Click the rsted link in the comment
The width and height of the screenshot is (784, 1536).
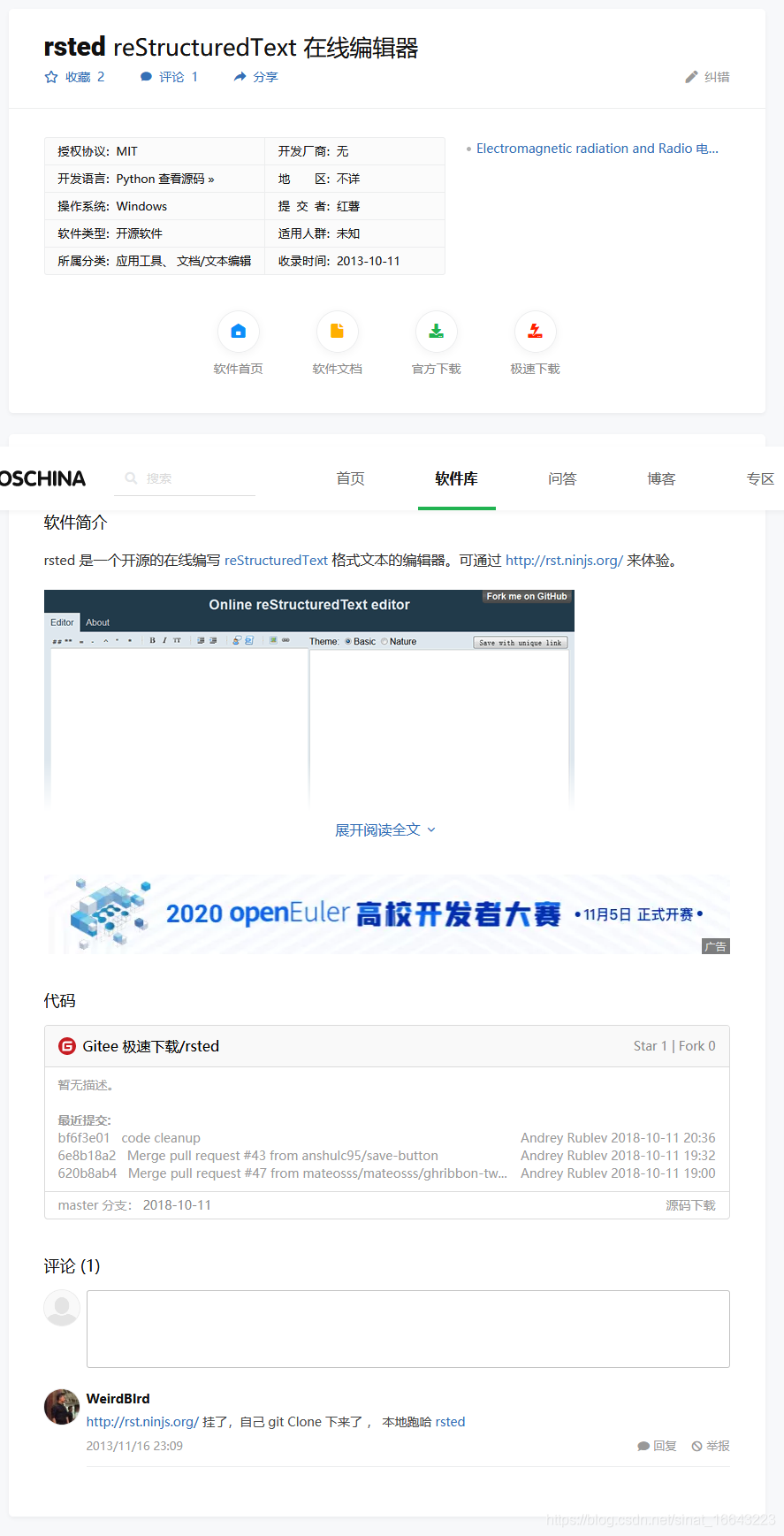450,1421
